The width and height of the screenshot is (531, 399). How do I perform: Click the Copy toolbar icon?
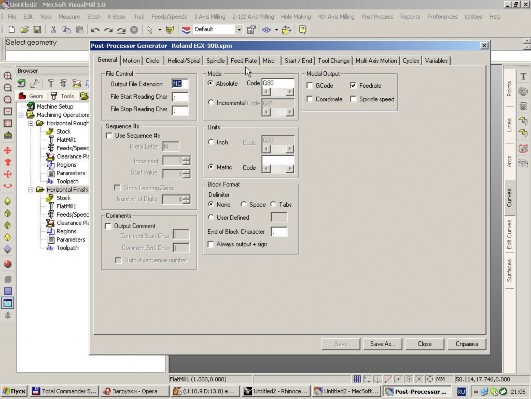(x=66, y=30)
